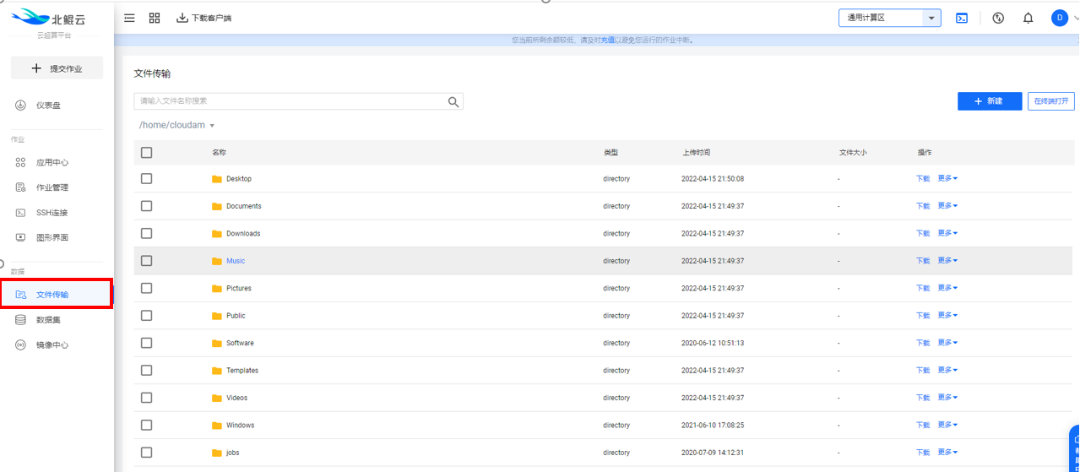Expand 更多 menu for Music row
Viewport: 1080px width, 472px height.
pos(948,260)
